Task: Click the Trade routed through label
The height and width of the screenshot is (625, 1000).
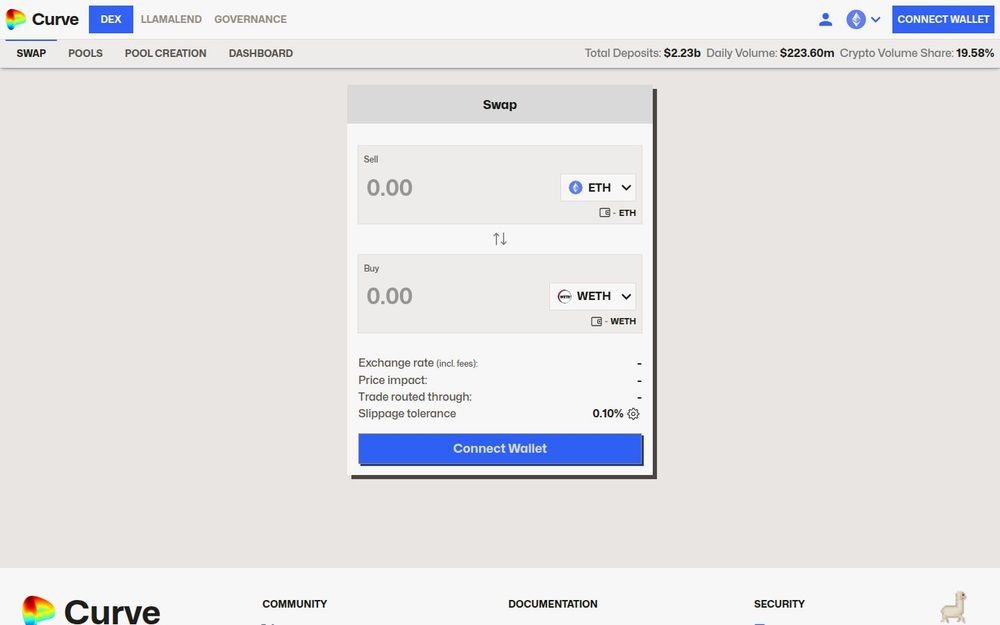Action: 415,397
